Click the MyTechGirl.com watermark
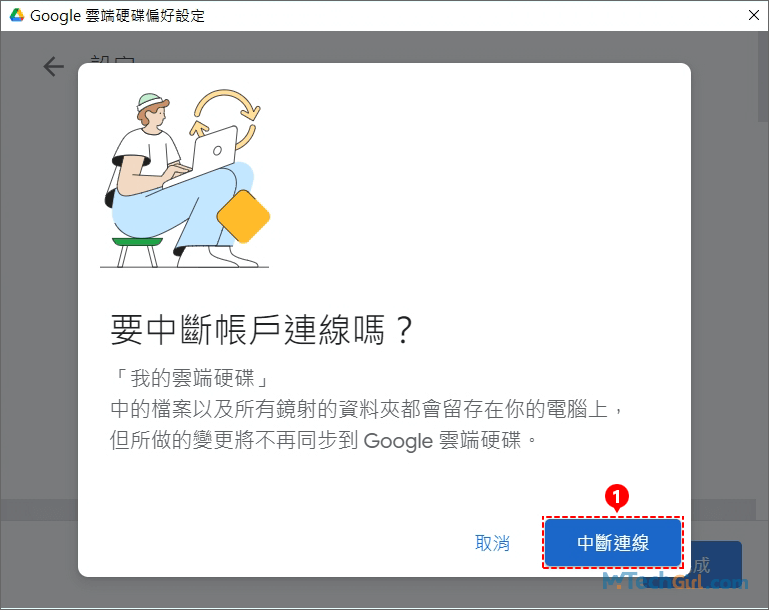Screen dimensions: 769x610 (x=675, y=581)
